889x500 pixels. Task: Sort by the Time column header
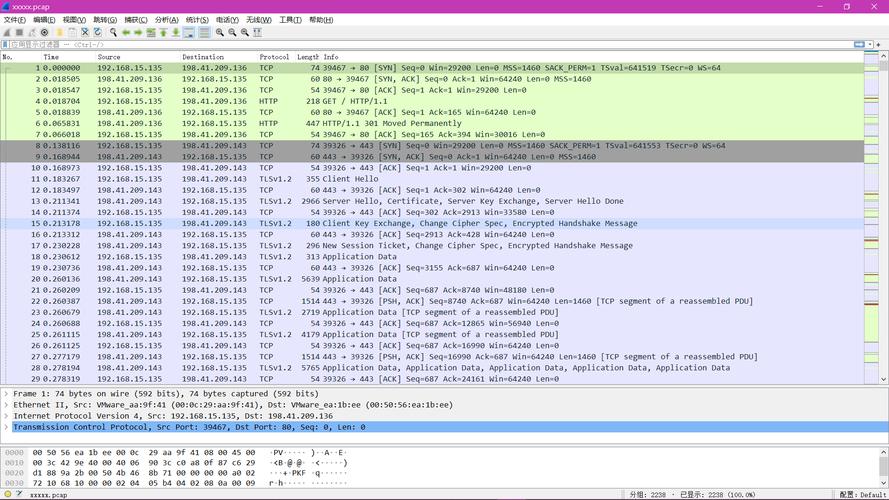[68, 57]
